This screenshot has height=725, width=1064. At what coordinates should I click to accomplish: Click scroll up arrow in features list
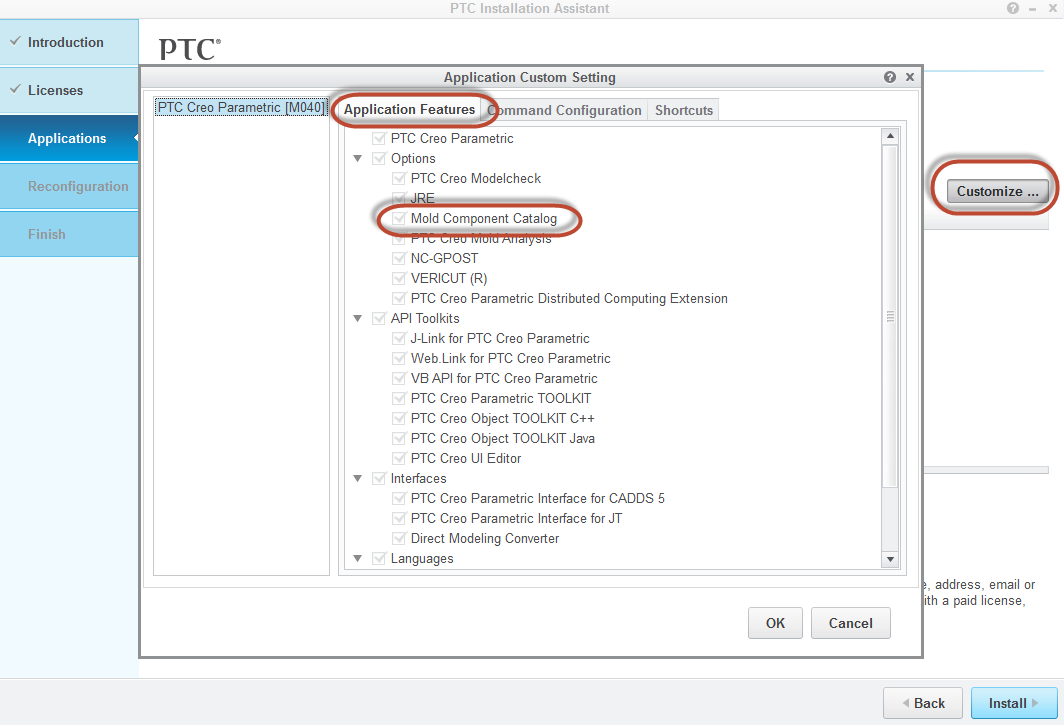(890, 136)
